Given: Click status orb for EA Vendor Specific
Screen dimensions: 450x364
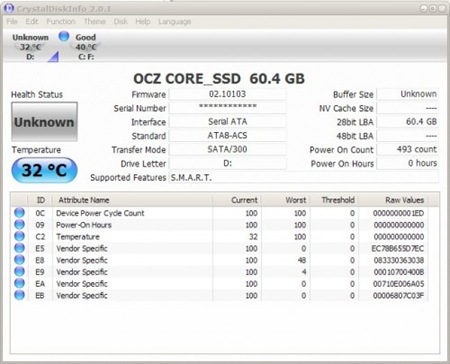Looking at the screenshot, I should (19, 283).
